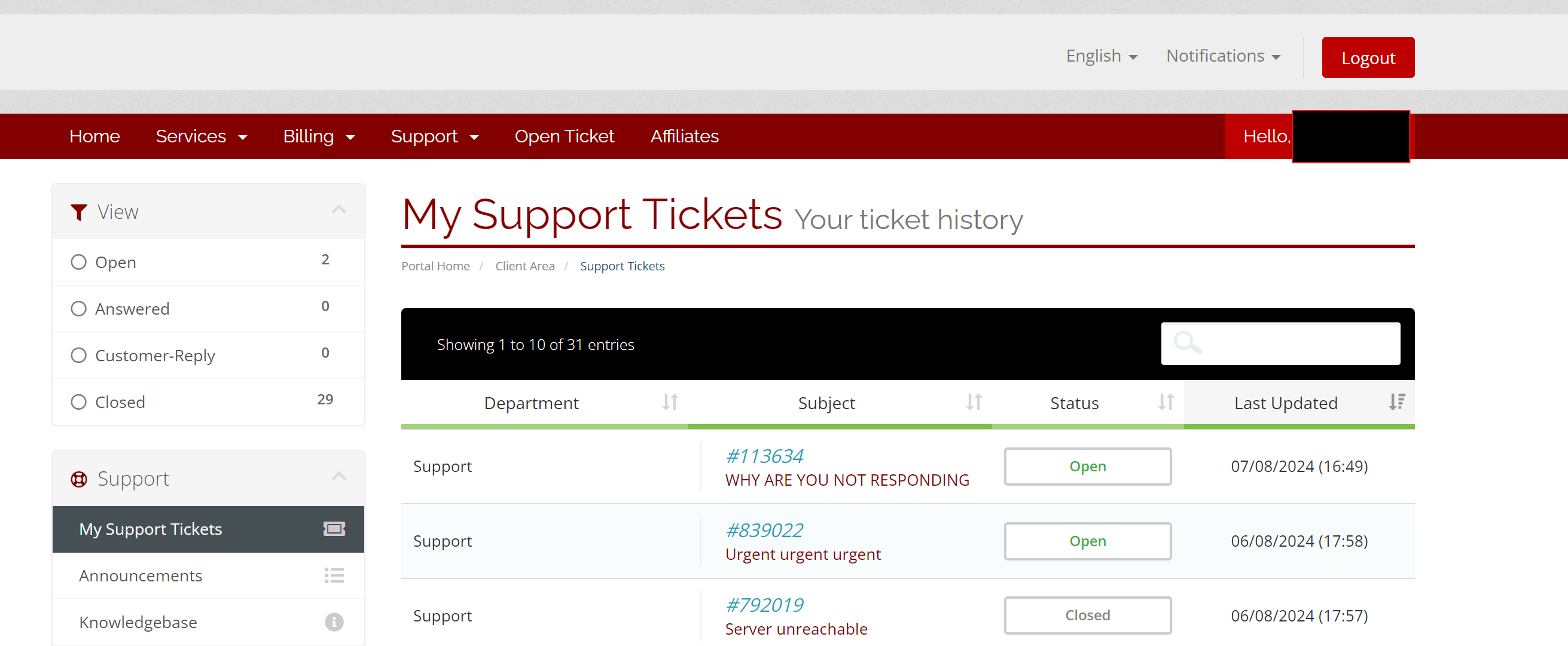Image resolution: width=1568 pixels, height=646 pixels.
Task: Click the Hello user greeting
Action: [x=1267, y=136]
